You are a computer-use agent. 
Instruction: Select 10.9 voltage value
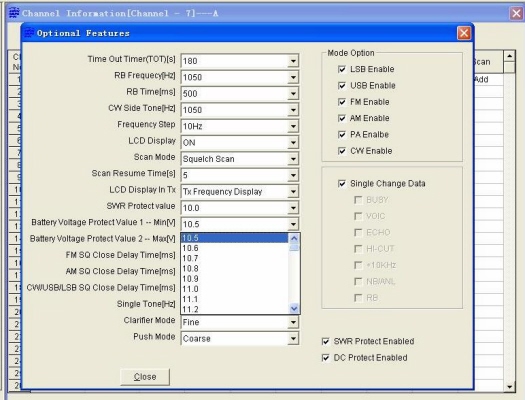tap(234, 279)
